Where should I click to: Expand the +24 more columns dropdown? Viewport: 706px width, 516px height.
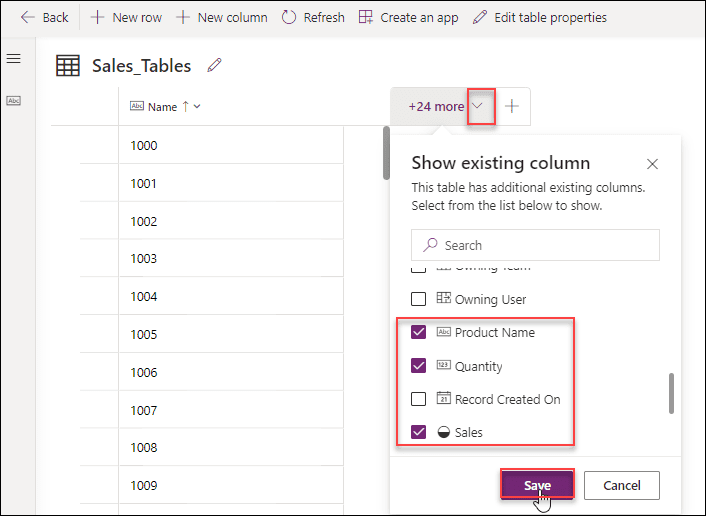478,106
